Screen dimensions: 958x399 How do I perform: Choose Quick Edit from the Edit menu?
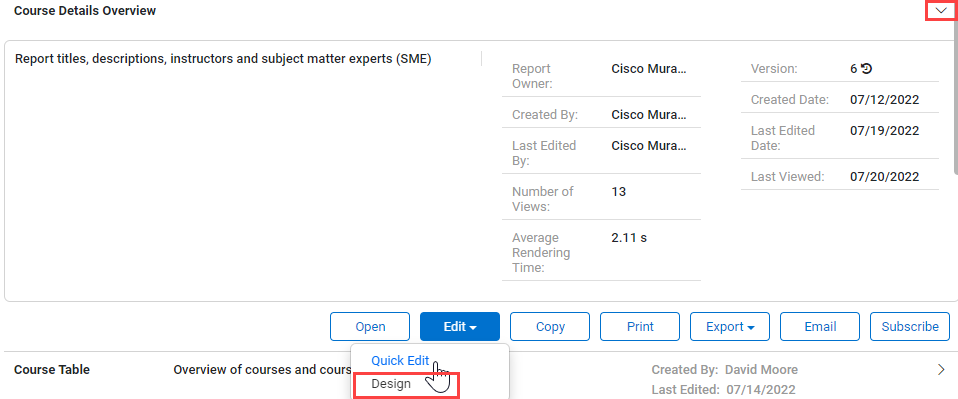pos(400,361)
